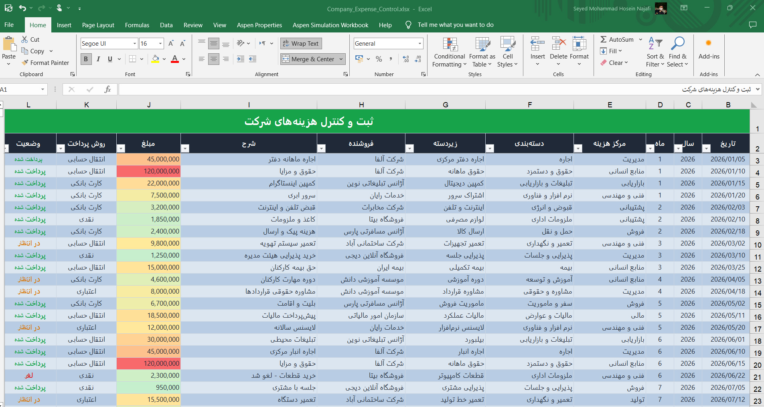Click the Insert cells icon

[x=537, y=44]
